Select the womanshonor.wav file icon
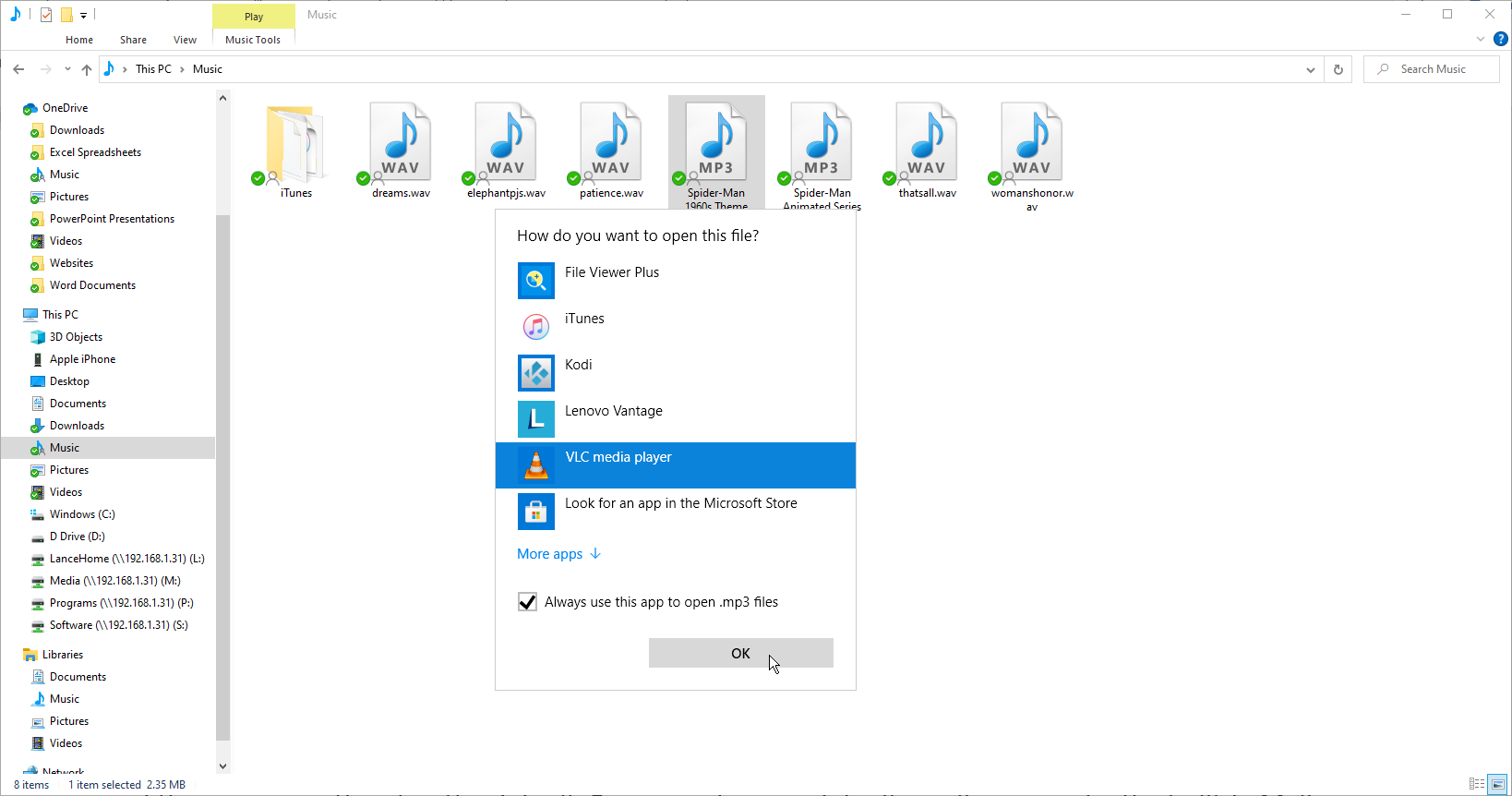 click(1032, 143)
